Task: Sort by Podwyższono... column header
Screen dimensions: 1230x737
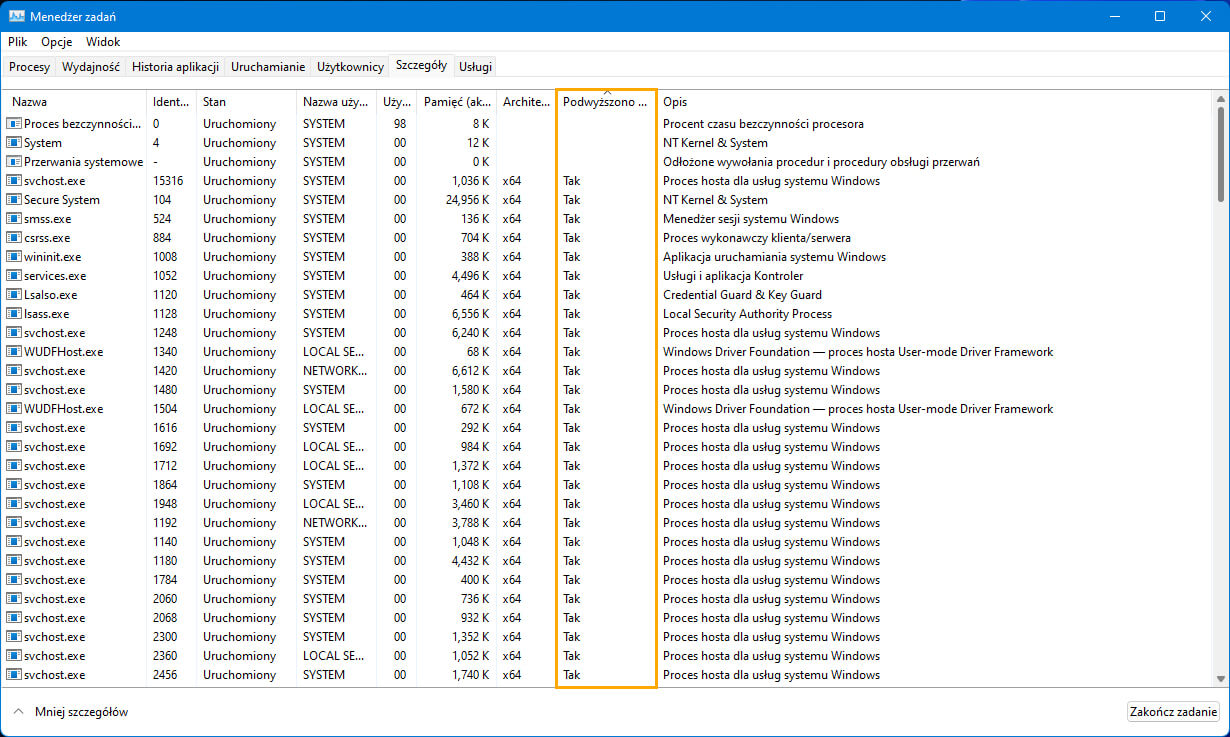Action: click(606, 102)
